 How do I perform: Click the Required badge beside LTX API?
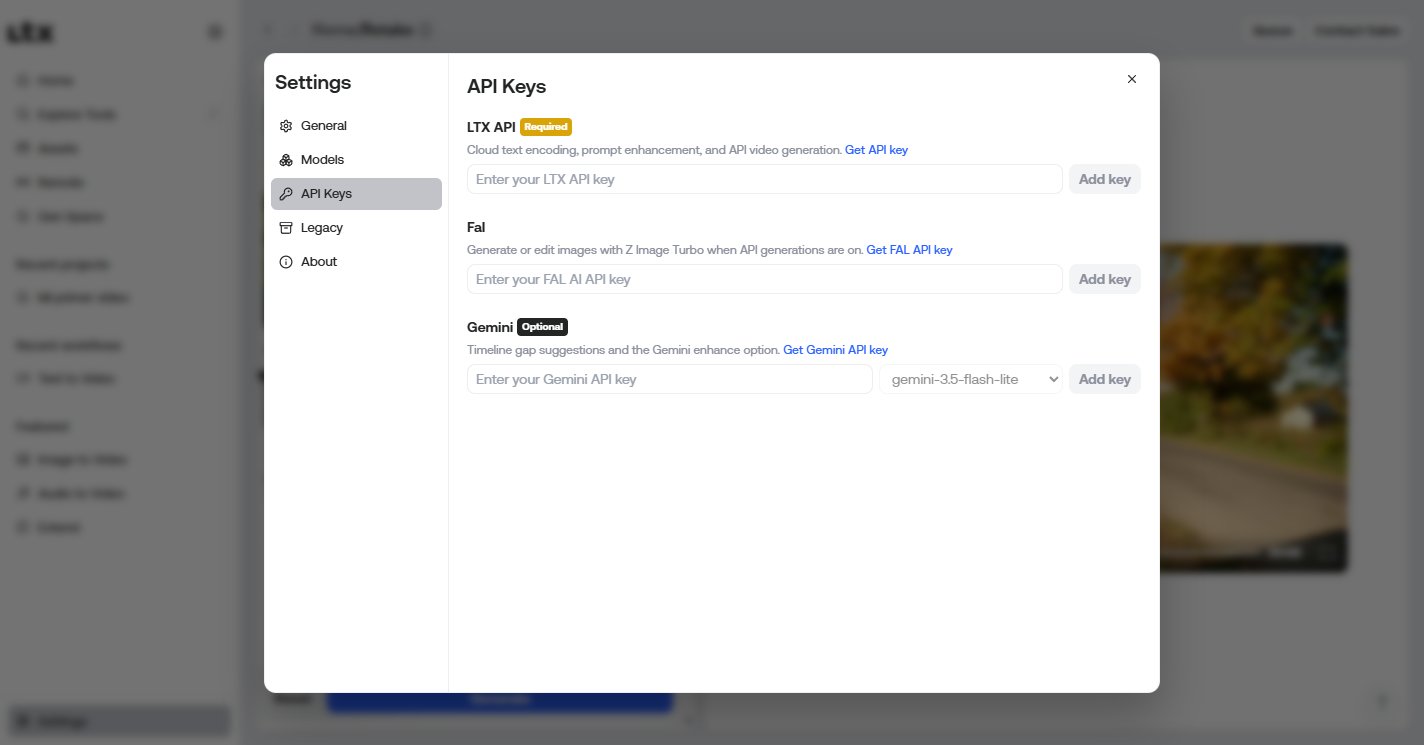pyautogui.click(x=546, y=127)
